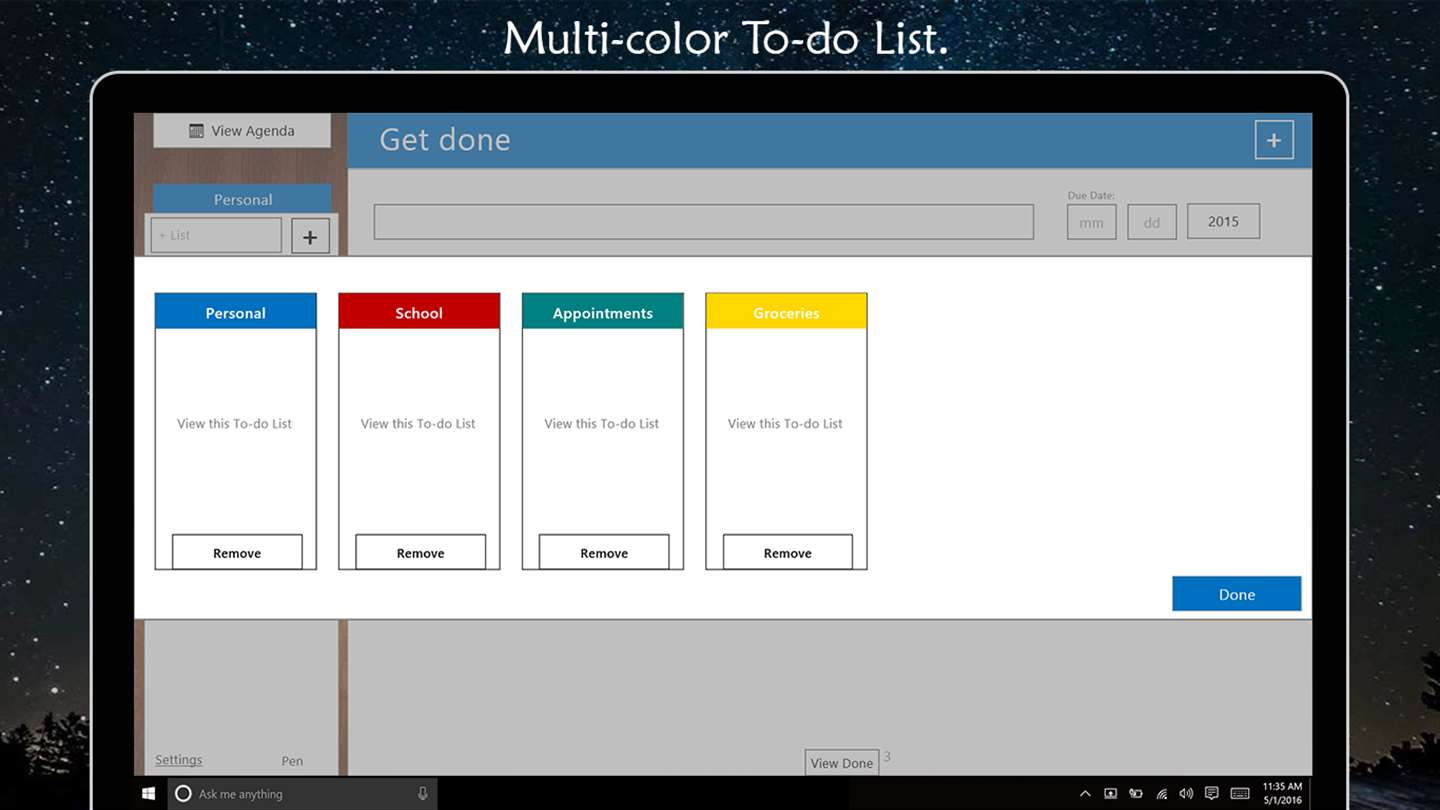Click the View Agenda calendar button
The width and height of the screenshot is (1440, 810).
[242, 131]
